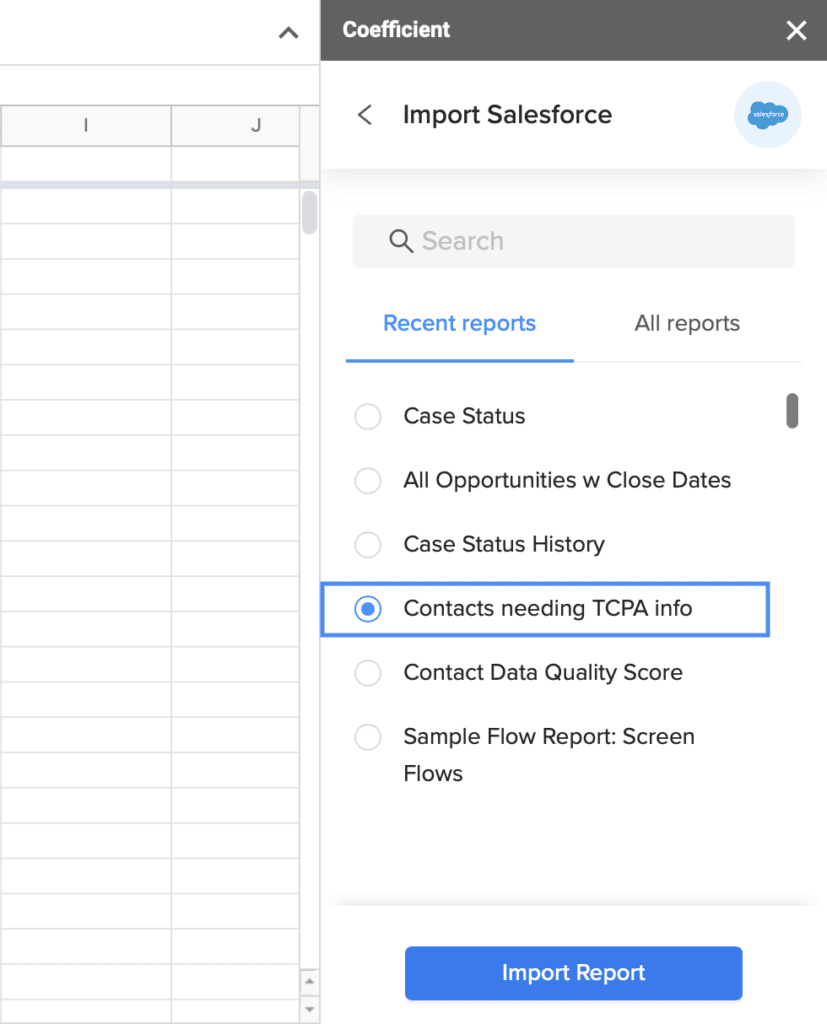Click the spreadsheet scroll down arrow
Screen dimensions: 827x1024
click(310, 1009)
